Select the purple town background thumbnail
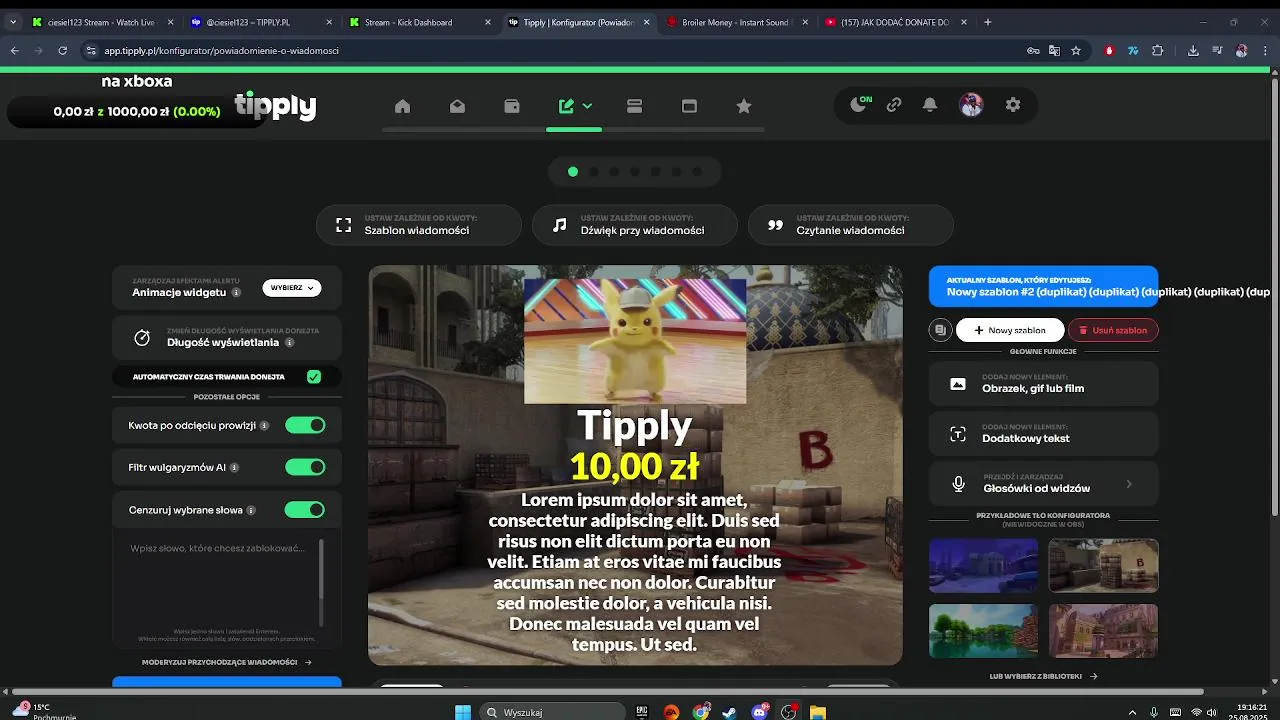 [1103, 631]
